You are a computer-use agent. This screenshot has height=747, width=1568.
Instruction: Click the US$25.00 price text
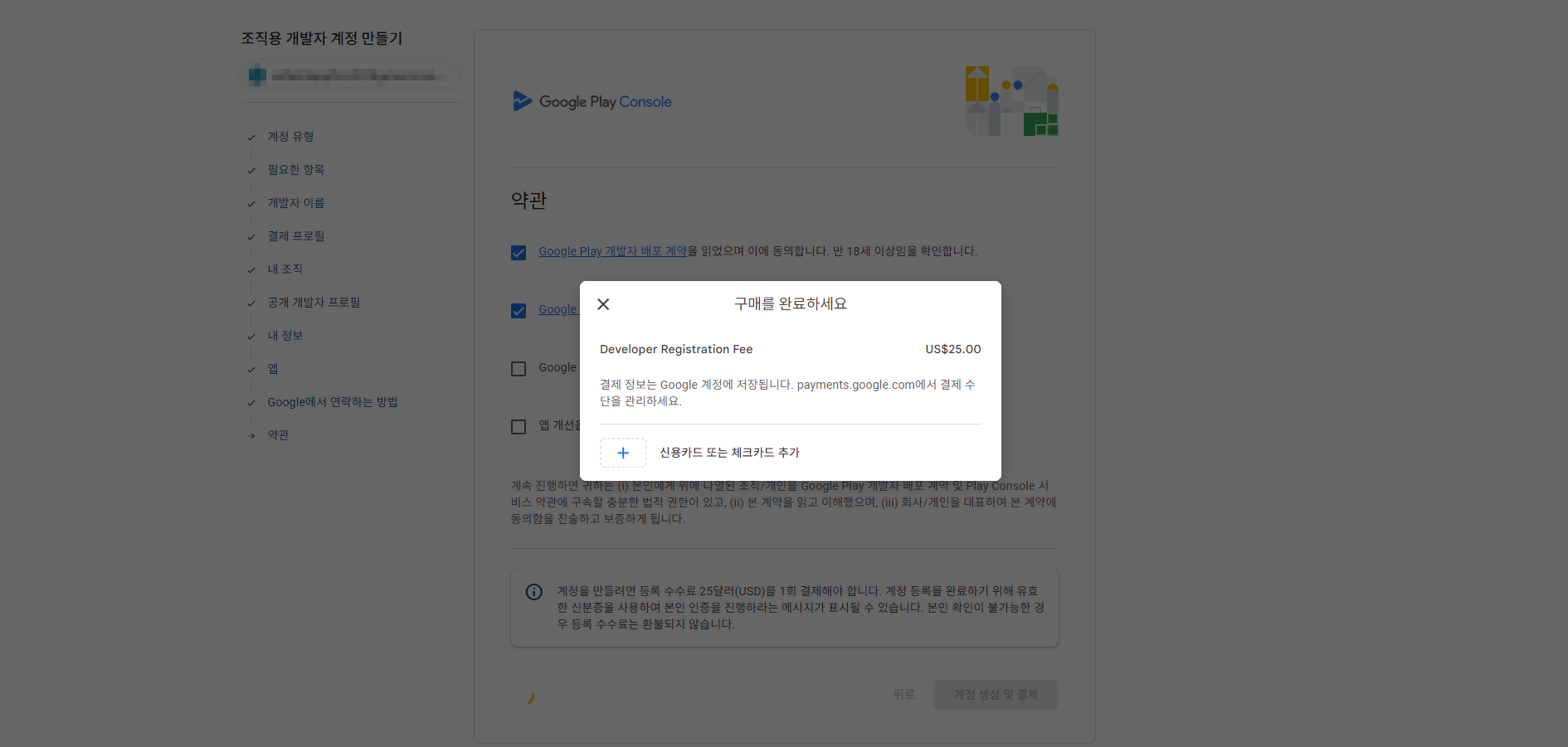[x=953, y=349]
